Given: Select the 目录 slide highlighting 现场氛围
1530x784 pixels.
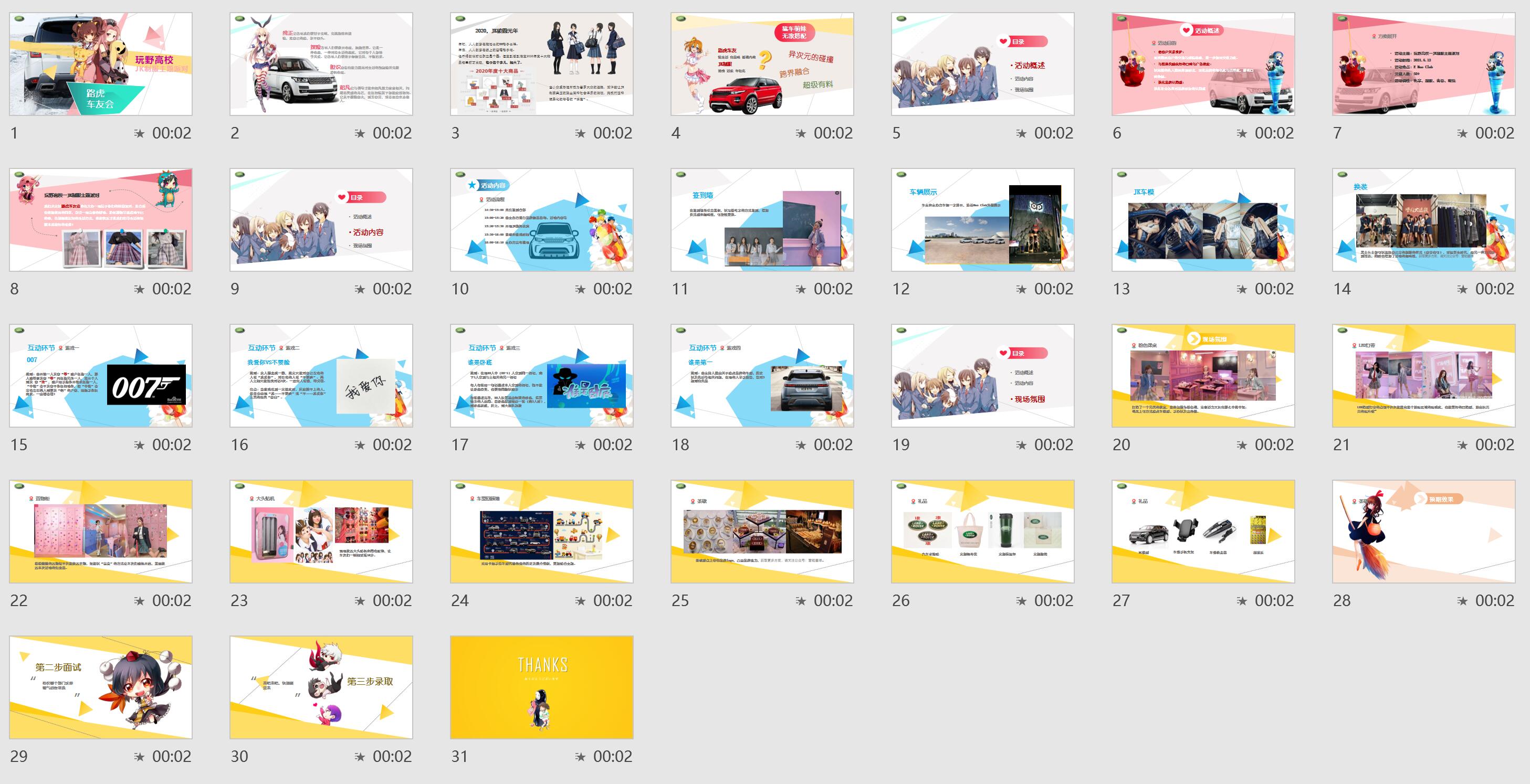Looking at the screenshot, I should pyautogui.click(x=982, y=376).
